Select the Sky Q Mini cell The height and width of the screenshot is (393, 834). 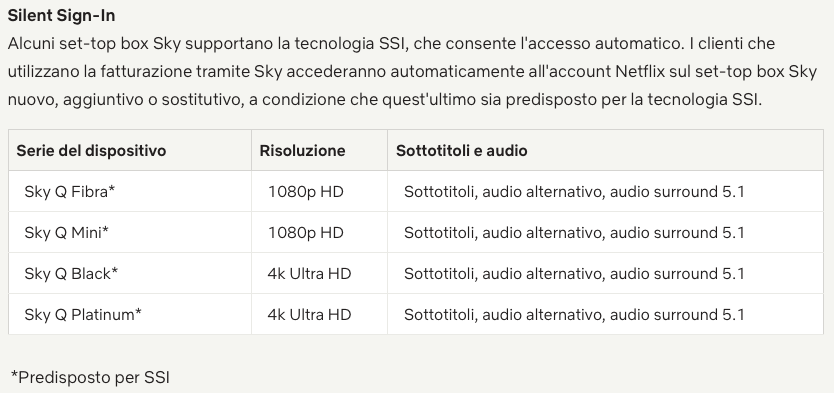coord(130,232)
